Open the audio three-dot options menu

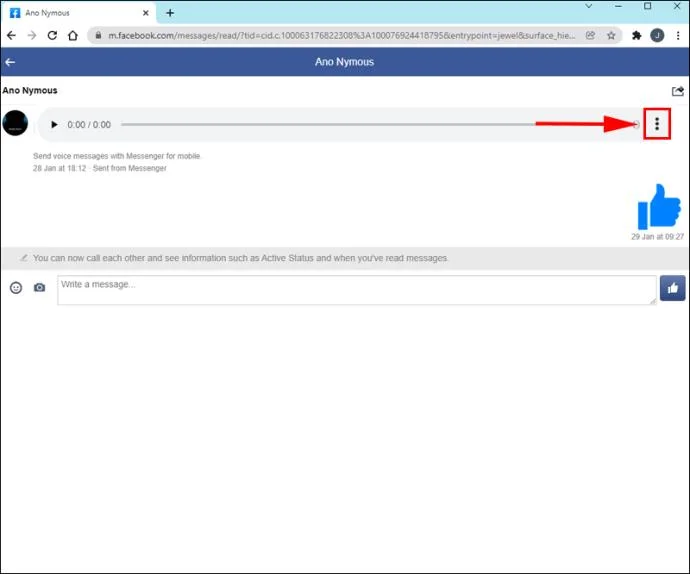click(657, 124)
